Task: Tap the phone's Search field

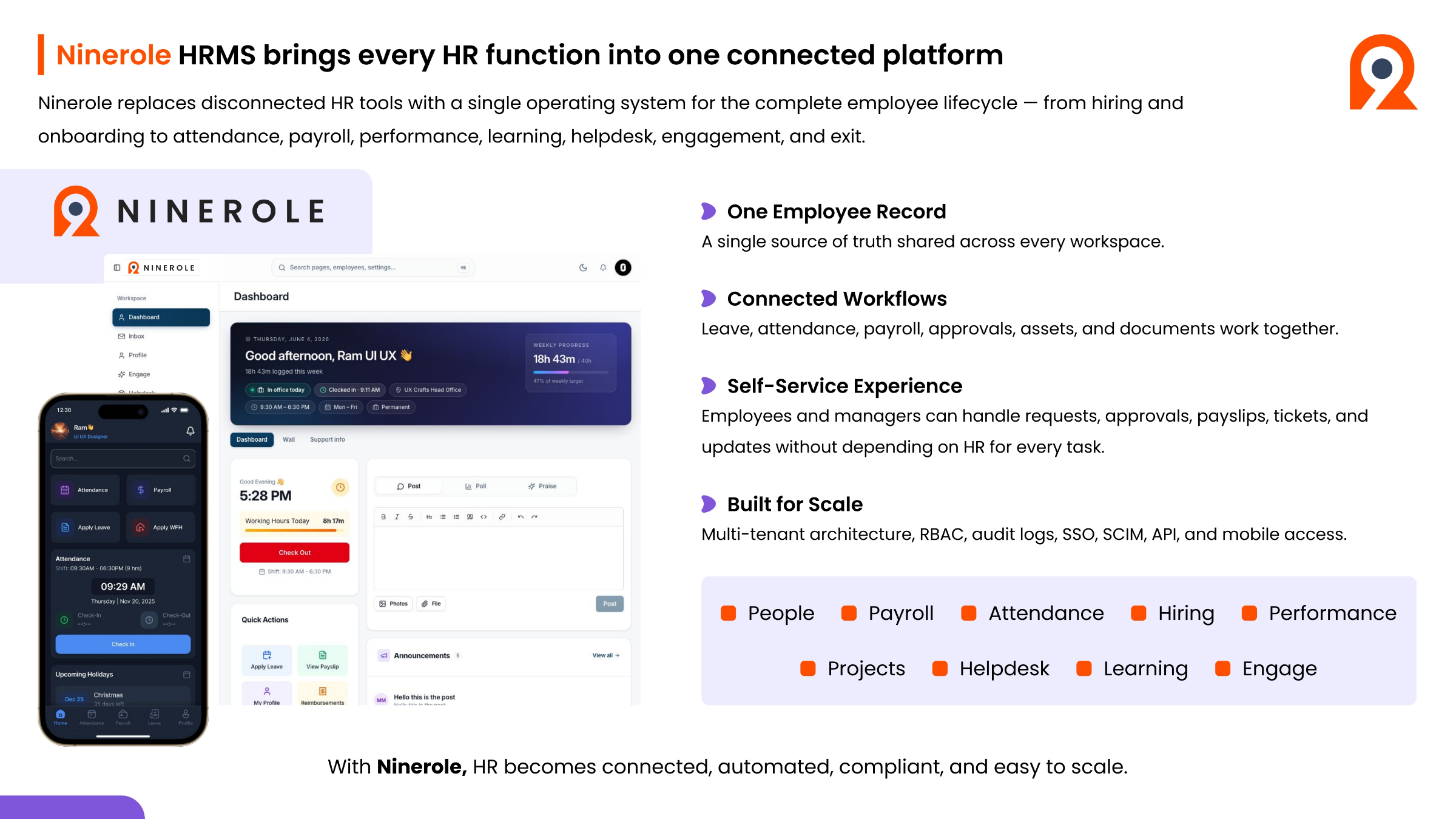Action: click(123, 459)
